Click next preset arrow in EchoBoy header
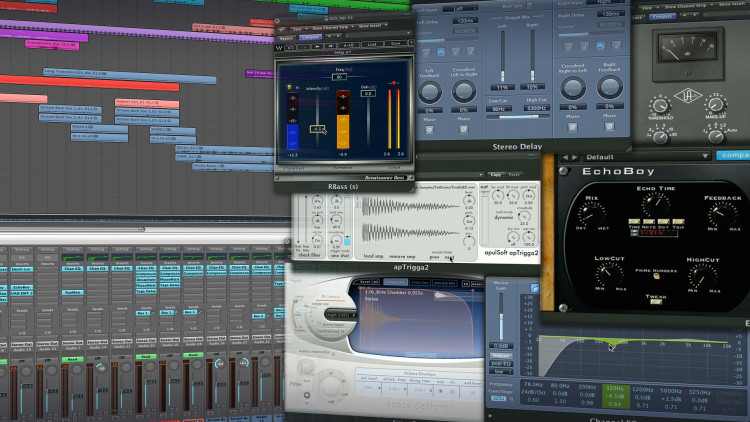Image resolution: width=750 pixels, height=422 pixels. click(x=574, y=157)
